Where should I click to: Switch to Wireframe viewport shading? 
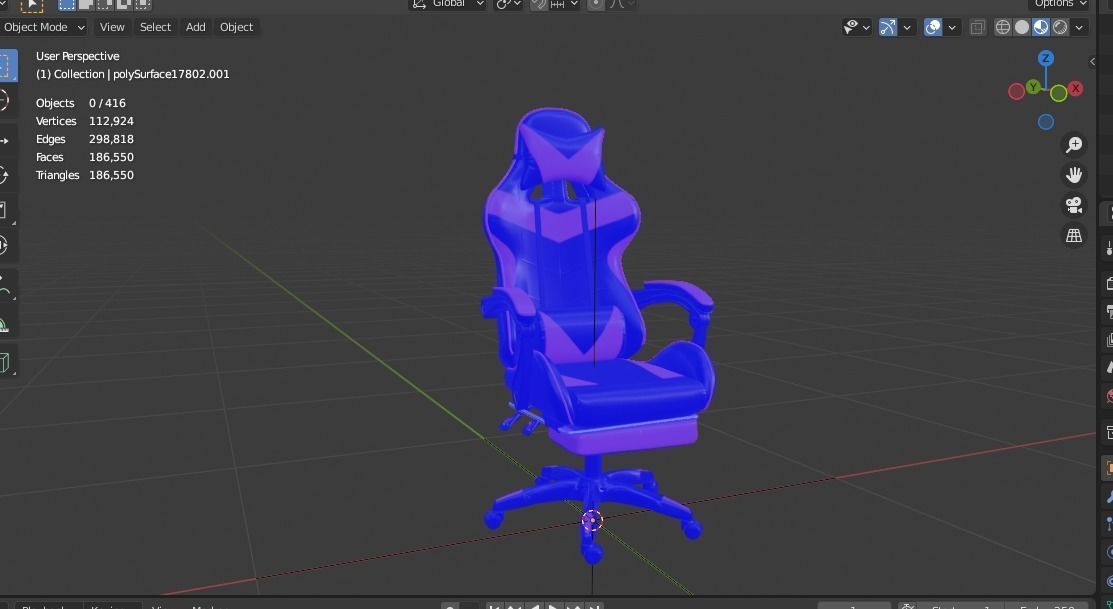[1003, 27]
